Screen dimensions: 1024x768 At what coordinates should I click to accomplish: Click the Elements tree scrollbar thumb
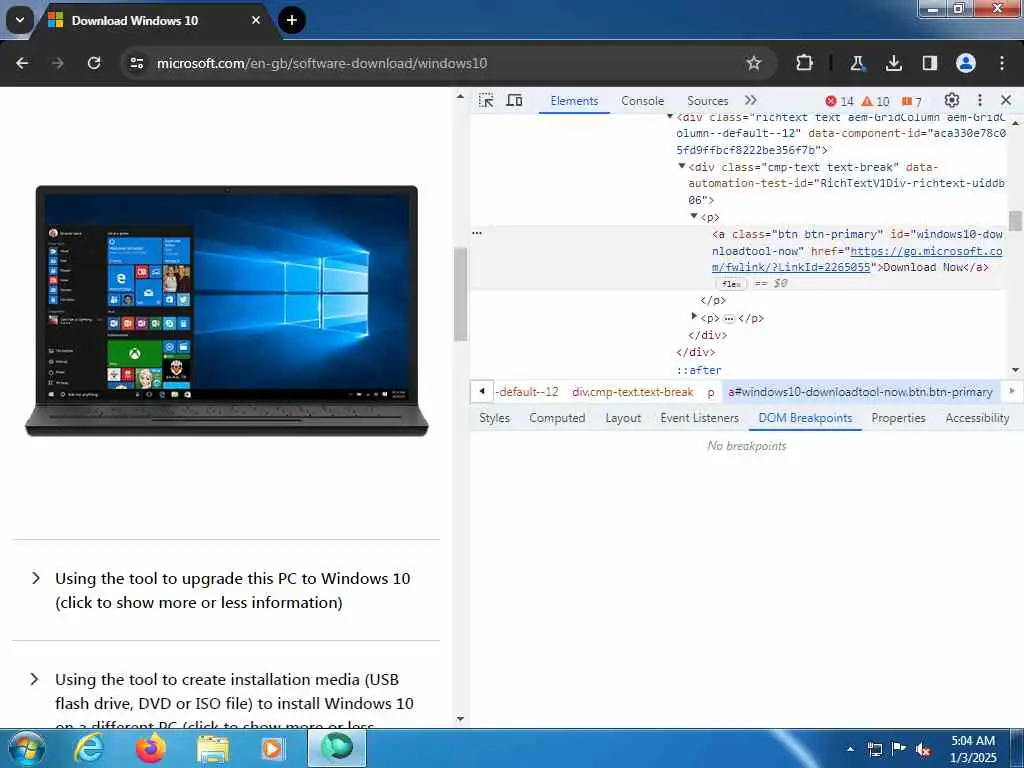[x=1015, y=220]
